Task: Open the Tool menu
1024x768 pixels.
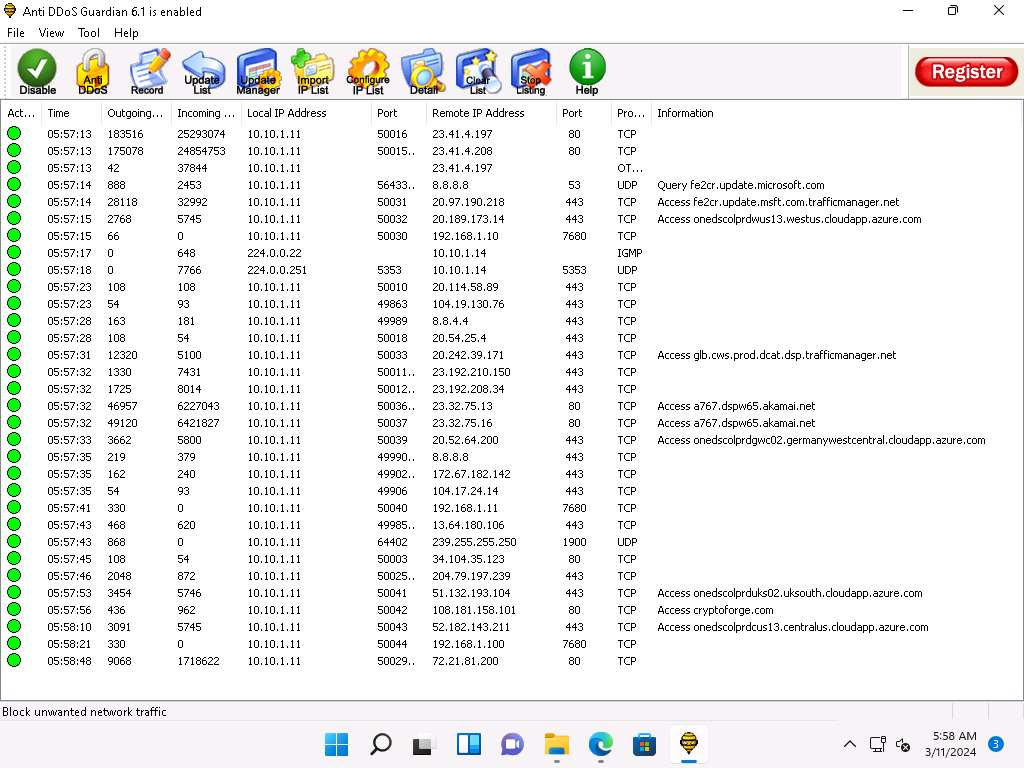Action: click(x=89, y=33)
